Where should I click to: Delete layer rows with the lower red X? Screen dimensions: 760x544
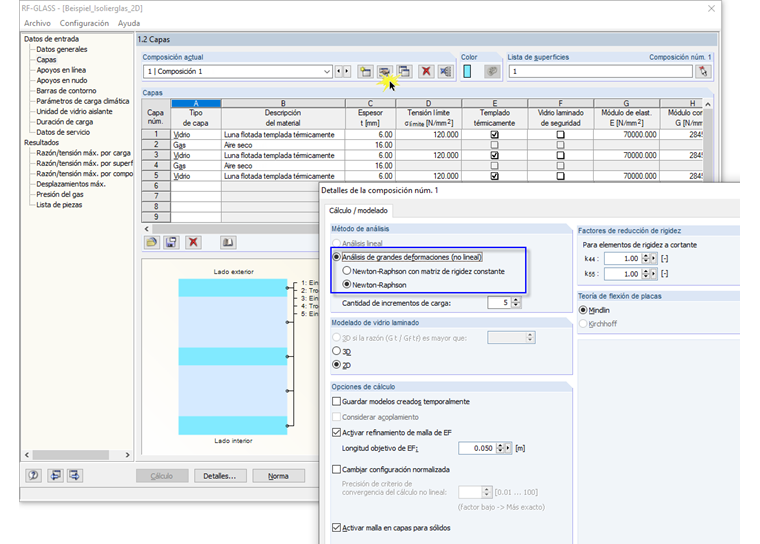pyautogui.click(x=193, y=242)
